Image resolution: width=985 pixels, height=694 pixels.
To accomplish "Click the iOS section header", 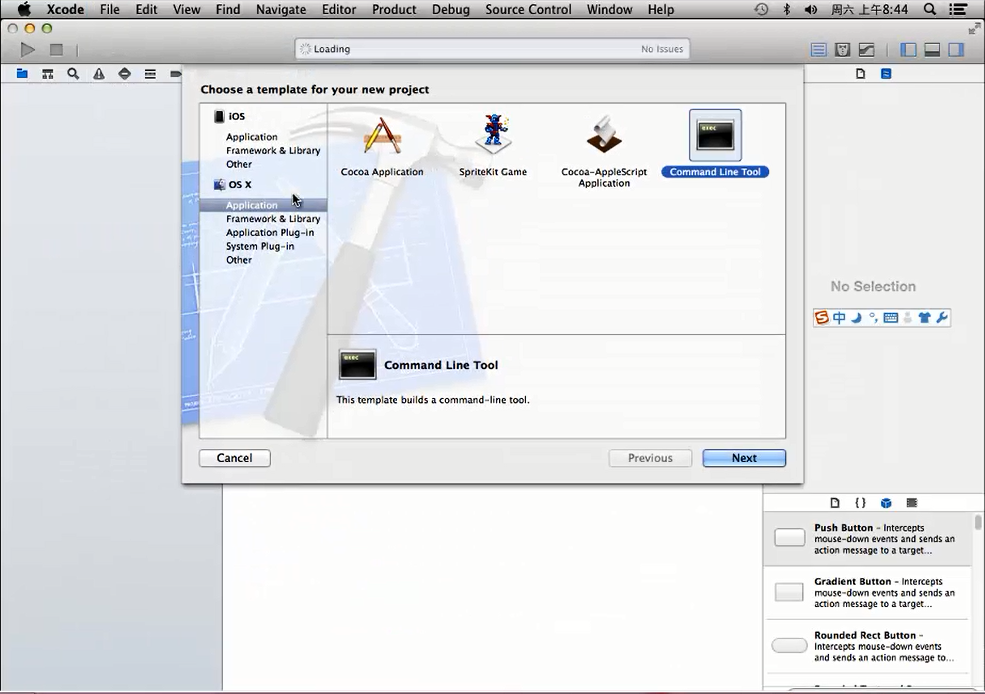I will (229, 116).
